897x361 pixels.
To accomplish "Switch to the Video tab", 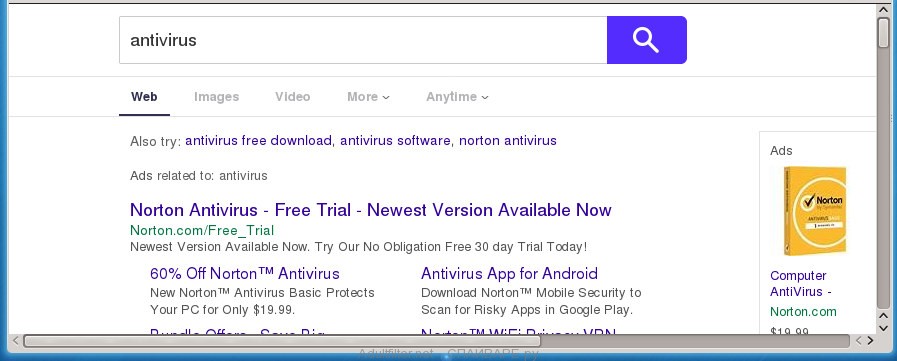I will (292, 97).
